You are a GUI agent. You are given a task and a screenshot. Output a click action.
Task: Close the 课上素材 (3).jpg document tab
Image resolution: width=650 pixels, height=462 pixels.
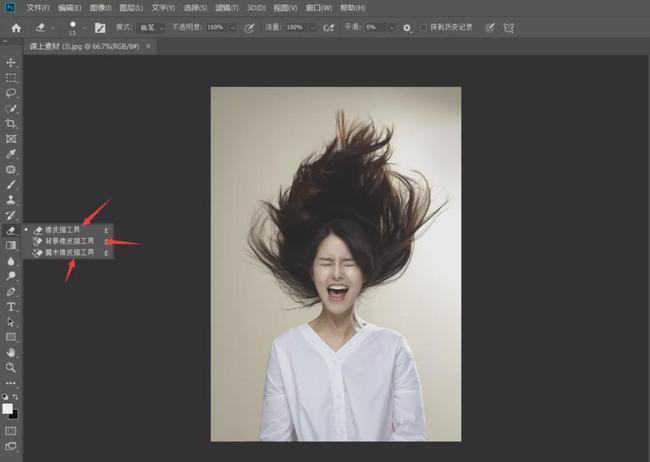(148, 46)
